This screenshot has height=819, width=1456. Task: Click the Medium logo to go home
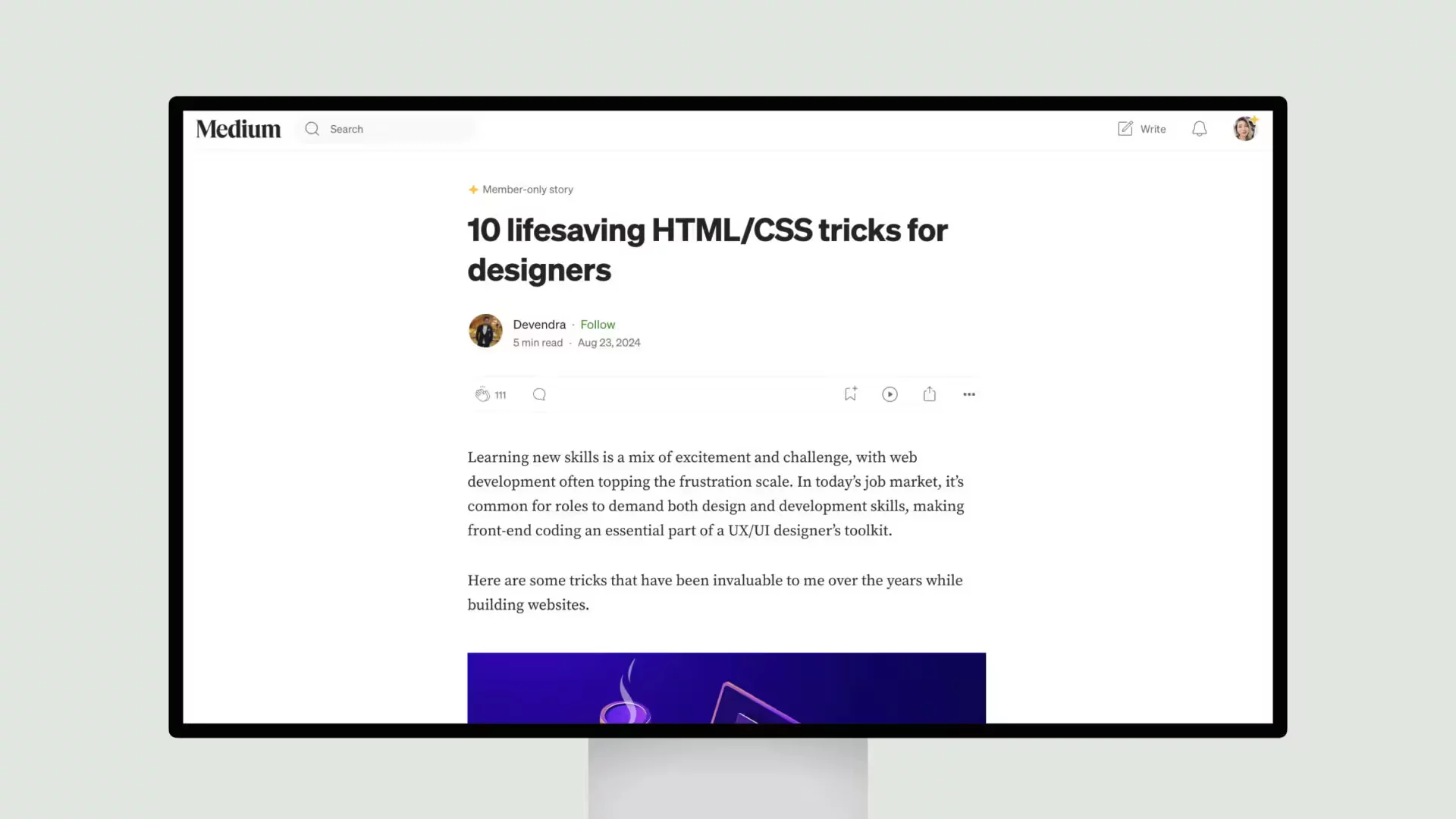coord(239,128)
